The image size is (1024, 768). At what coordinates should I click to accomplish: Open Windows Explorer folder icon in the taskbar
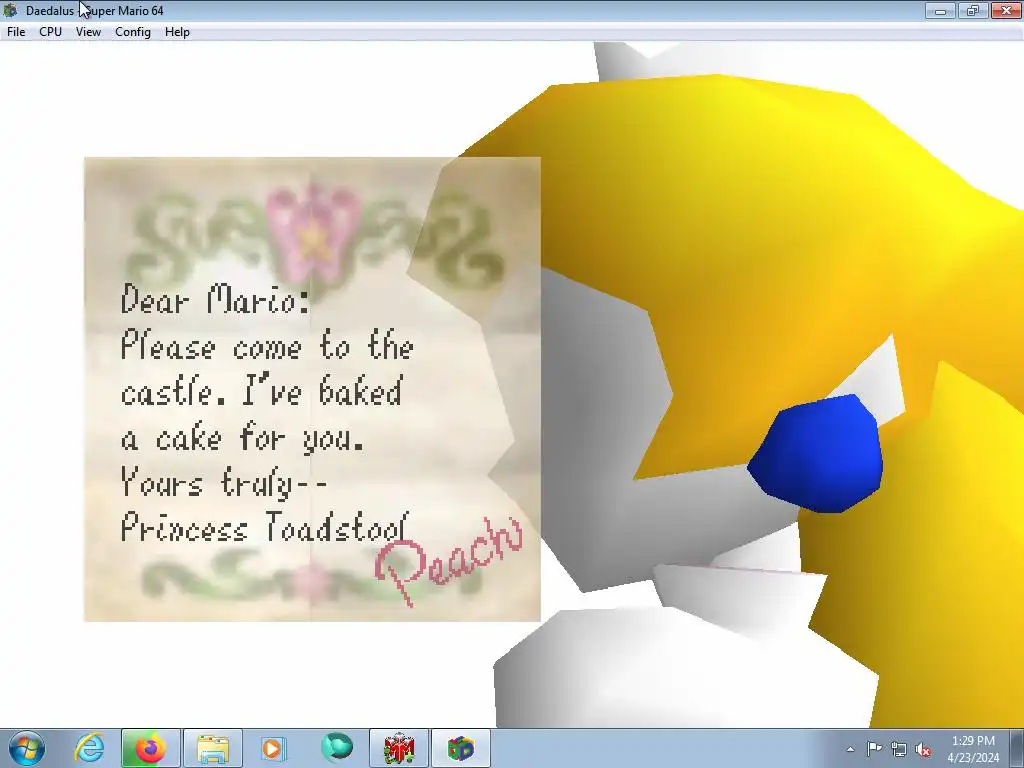tap(213, 748)
